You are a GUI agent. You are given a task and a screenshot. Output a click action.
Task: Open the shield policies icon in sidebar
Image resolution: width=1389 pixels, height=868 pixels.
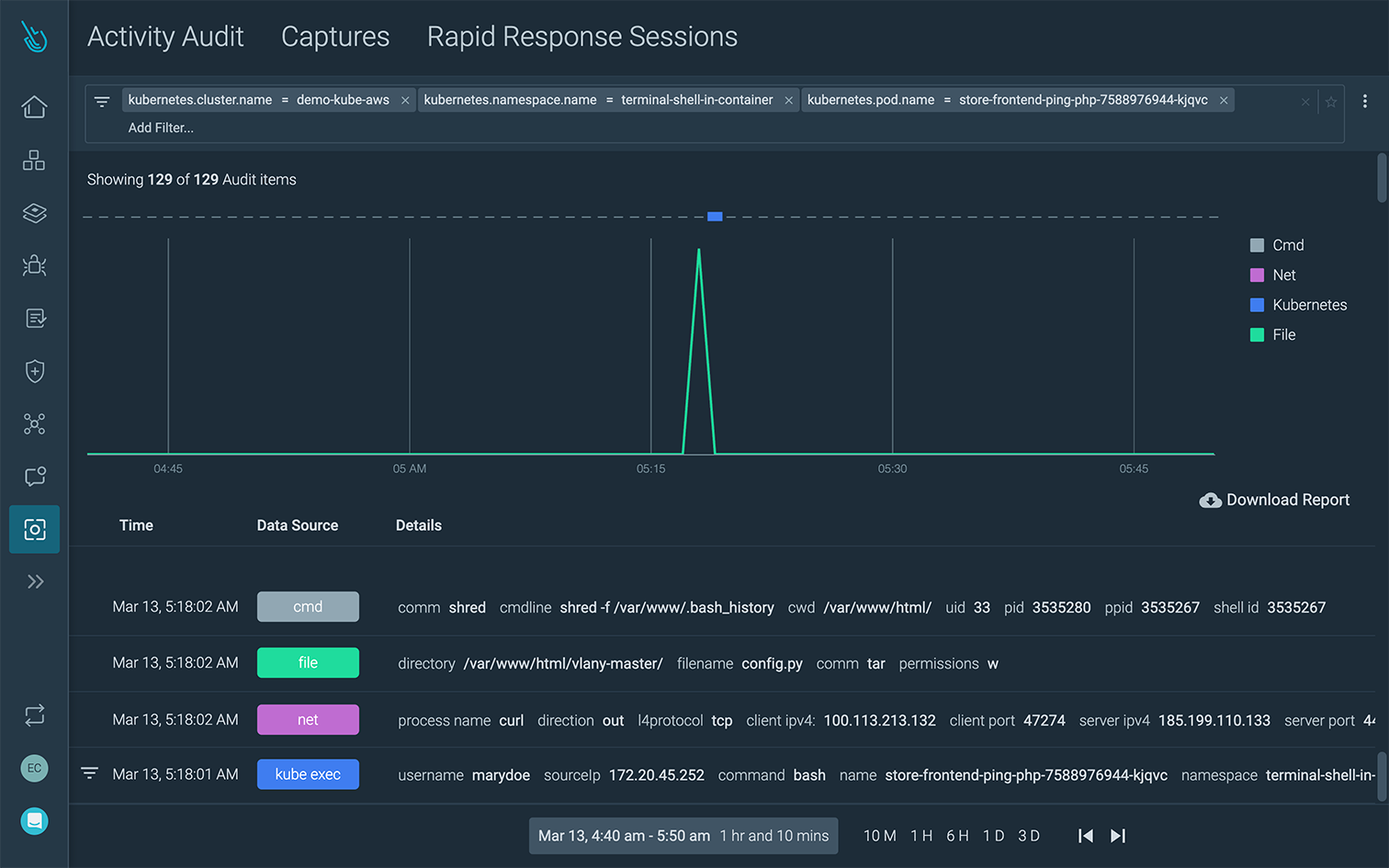pyautogui.click(x=35, y=371)
